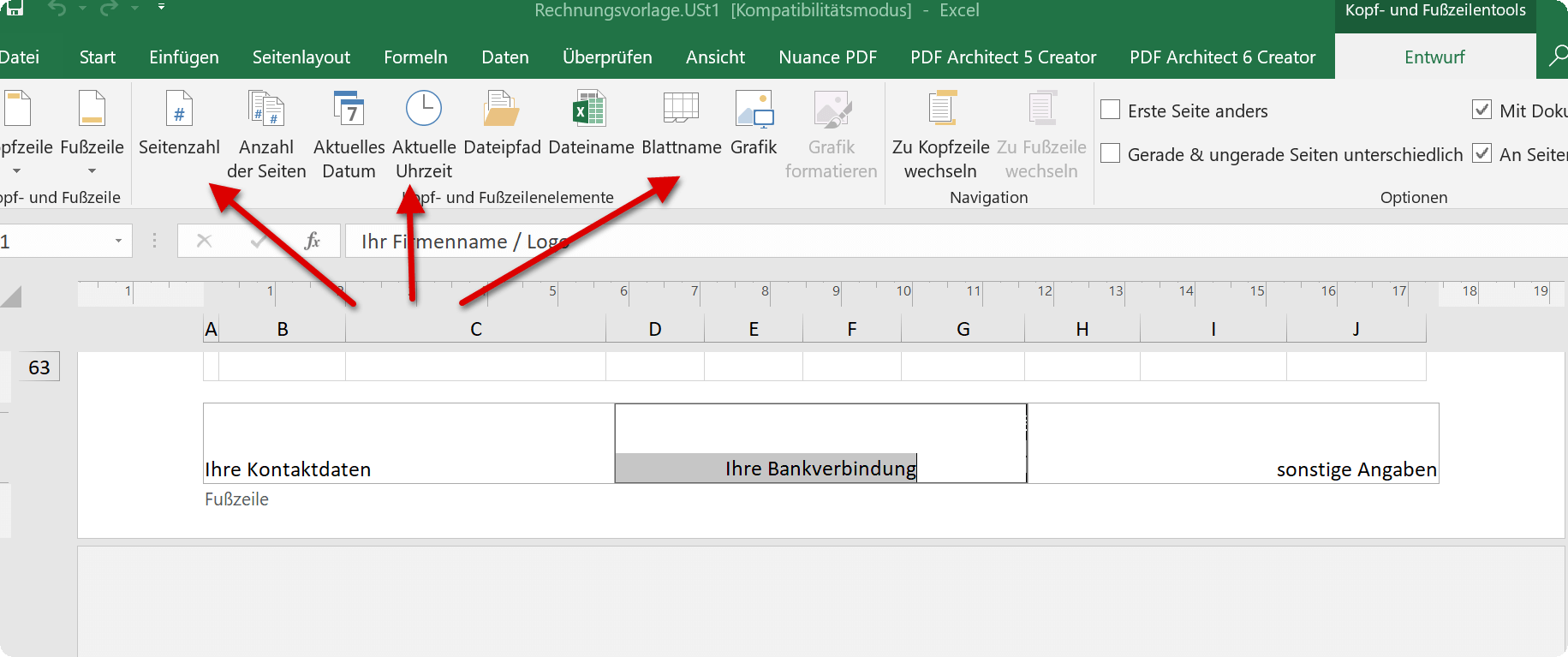Confirm entry with checkmark button
The image size is (1568, 657).
[x=258, y=241]
